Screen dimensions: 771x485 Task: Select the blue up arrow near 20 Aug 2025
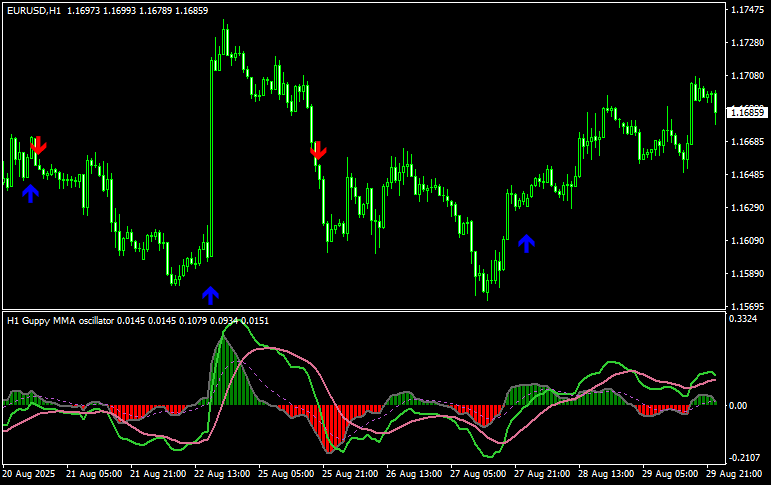click(30, 194)
